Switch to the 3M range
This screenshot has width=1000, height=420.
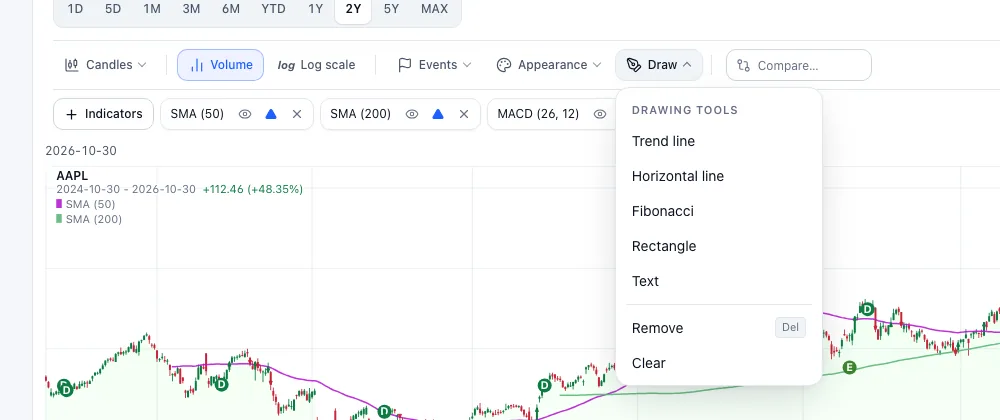[x=191, y=10]
